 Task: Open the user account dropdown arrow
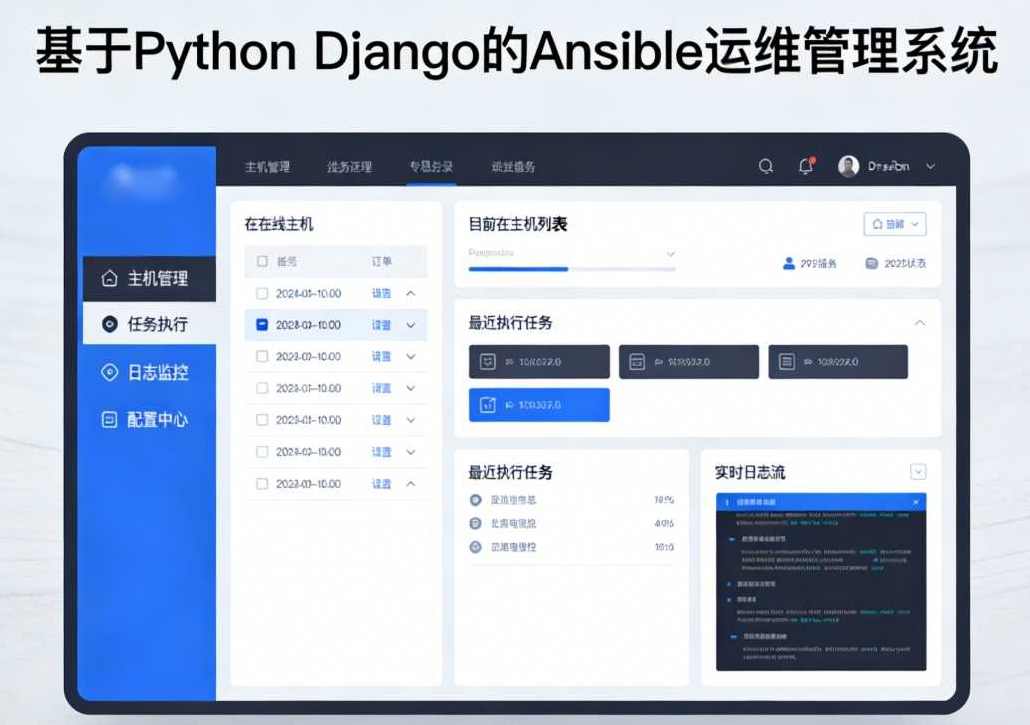click(930, 166)
